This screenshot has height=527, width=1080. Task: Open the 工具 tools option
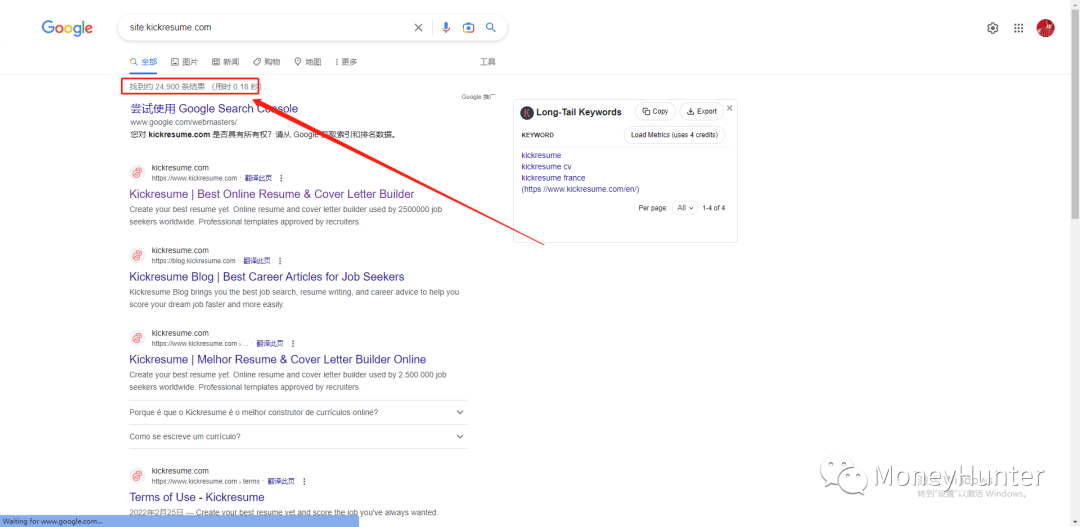(x=487, y=62)
